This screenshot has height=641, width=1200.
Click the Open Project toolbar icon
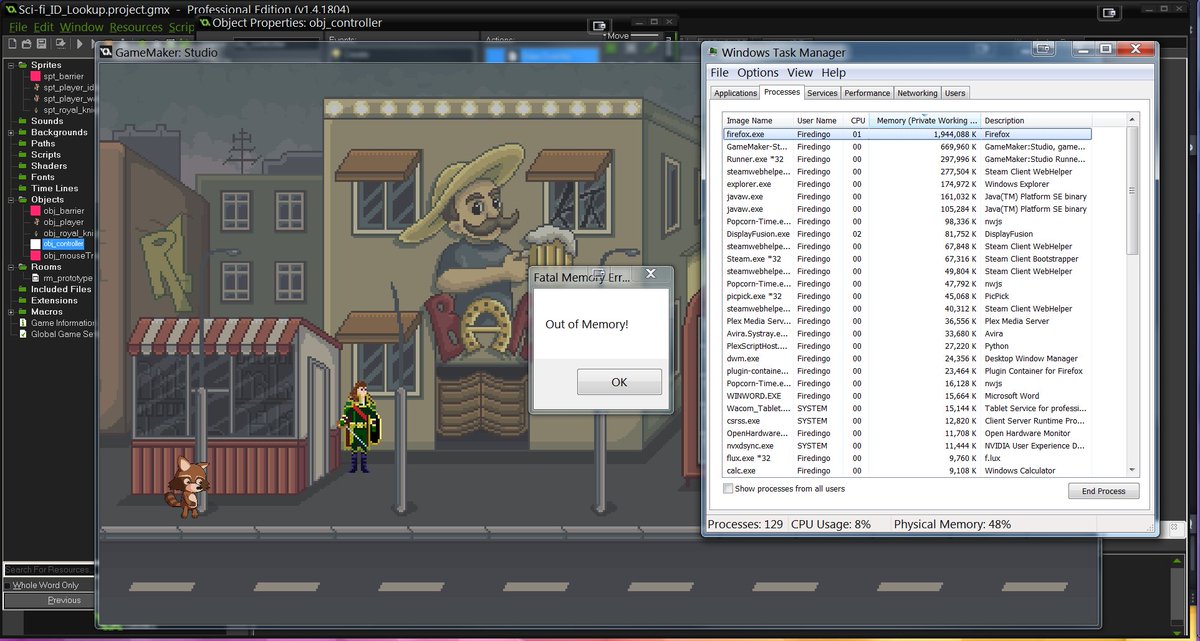pos(26,44)
